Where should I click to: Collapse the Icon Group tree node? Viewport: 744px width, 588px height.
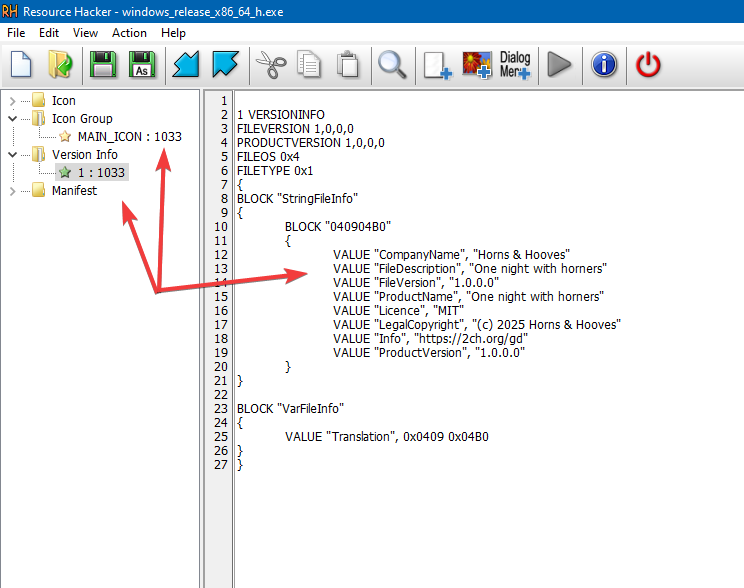click(x=13, y=119)
